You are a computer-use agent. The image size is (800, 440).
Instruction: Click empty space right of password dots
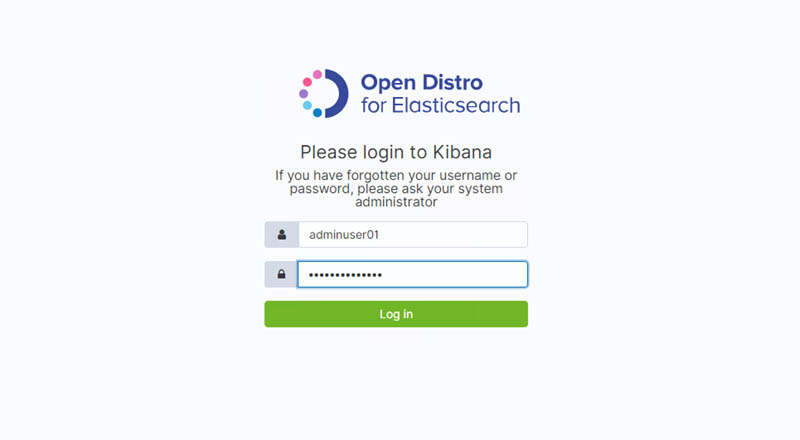(x=454, y=274)
